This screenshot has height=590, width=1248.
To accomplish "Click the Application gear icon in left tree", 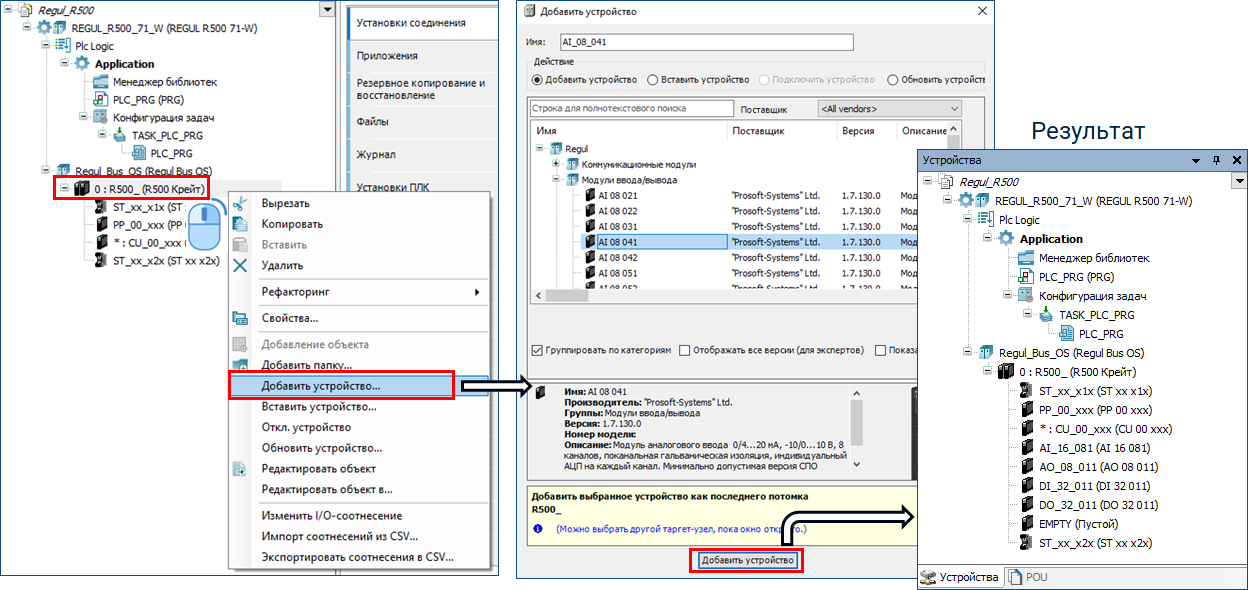I will click(82, 64).
